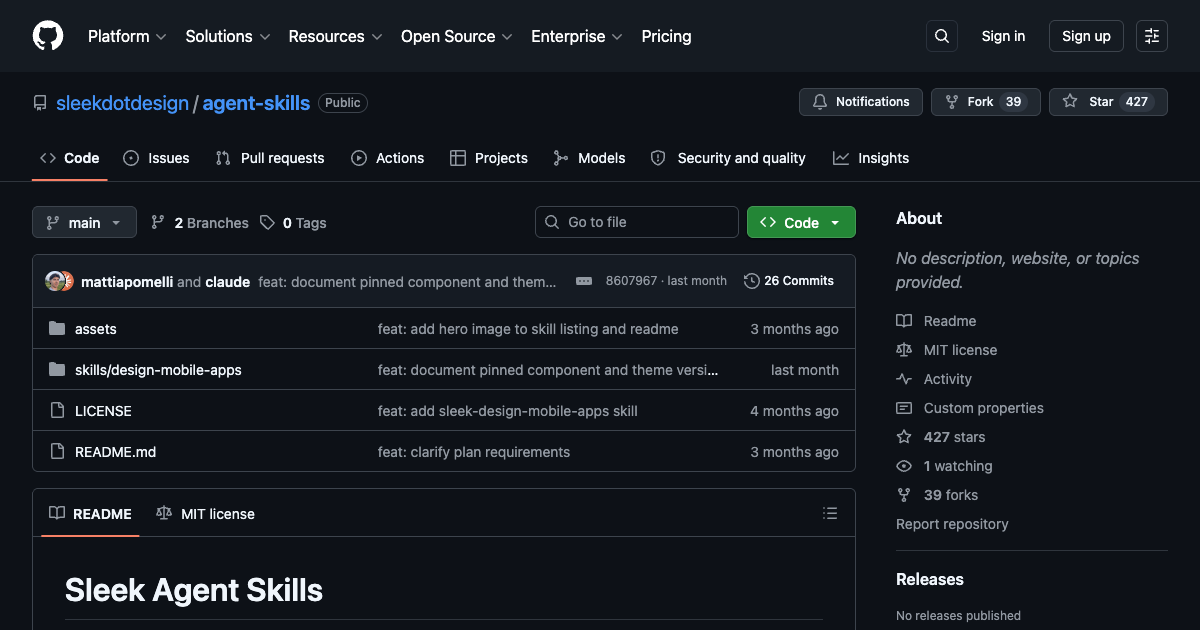View the 26 Commits history
Screen dimensions: 1200x630
tap(789, 281)
